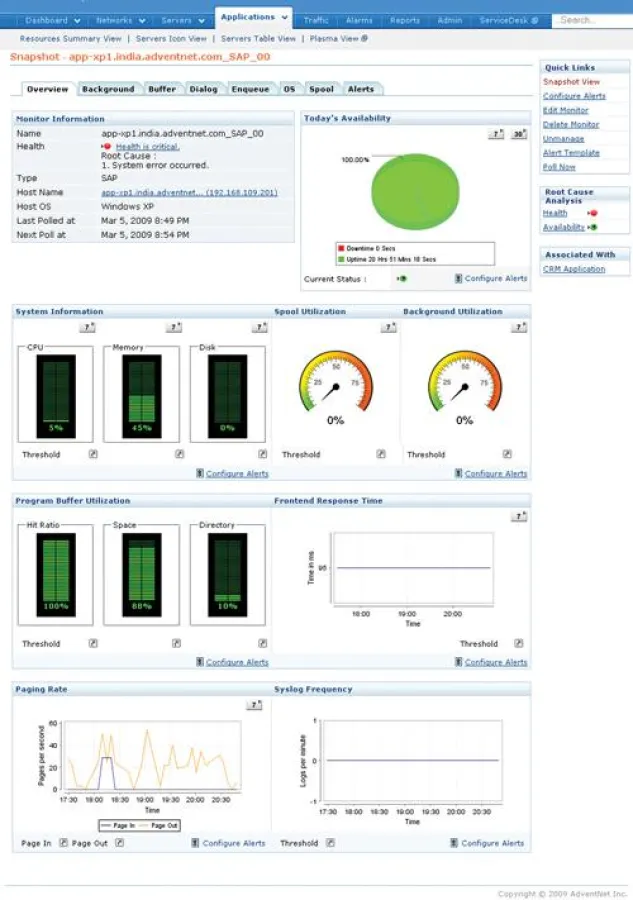Viewport: 633px width, 900px height.
Task: Click Poll Now quick link
Action: pyautogui.click(x=559, y=167)
